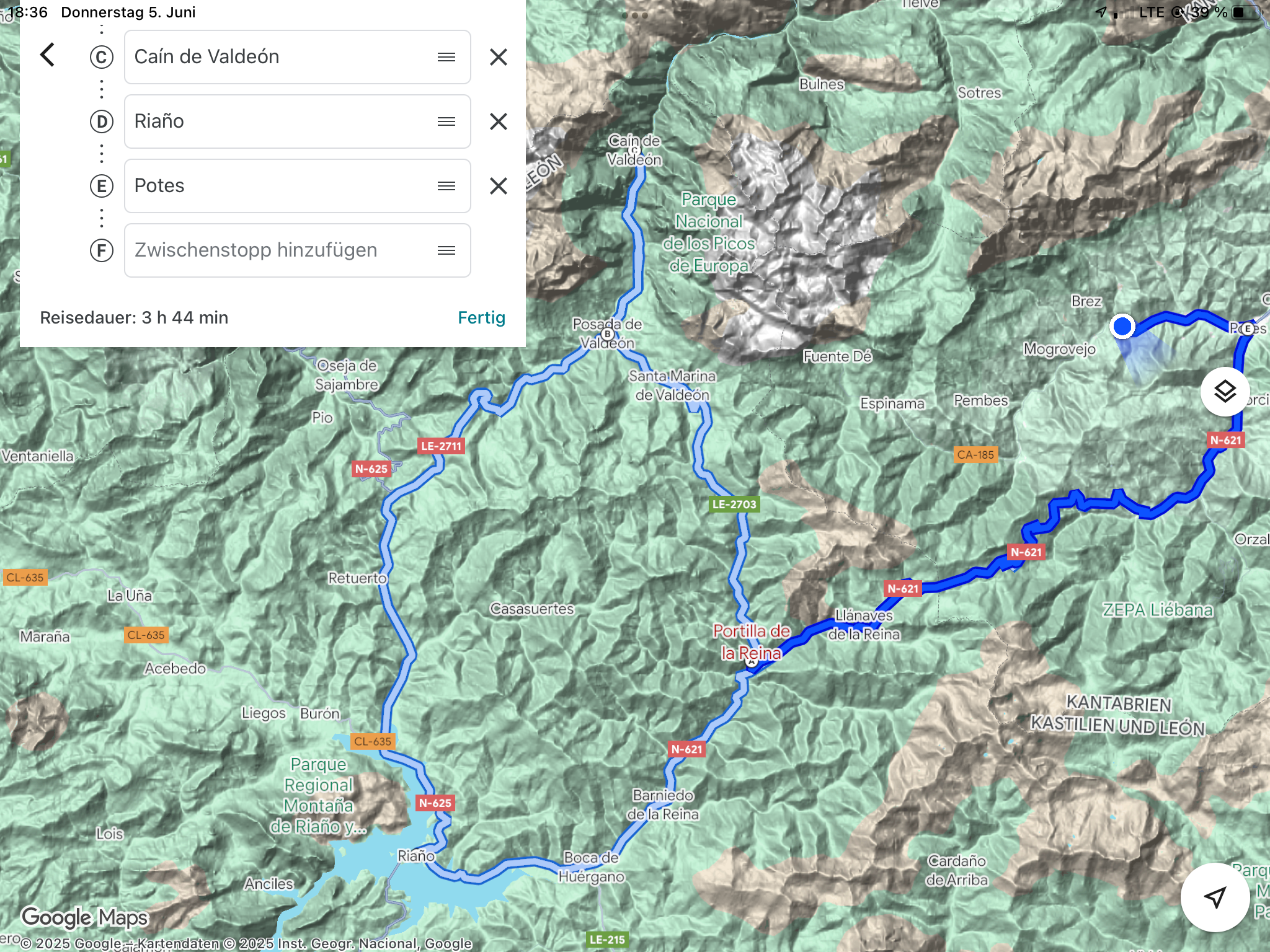Remove the Caín de Valdeón stop
Viewport: 1270px width, 952px height.
point(499,57)
